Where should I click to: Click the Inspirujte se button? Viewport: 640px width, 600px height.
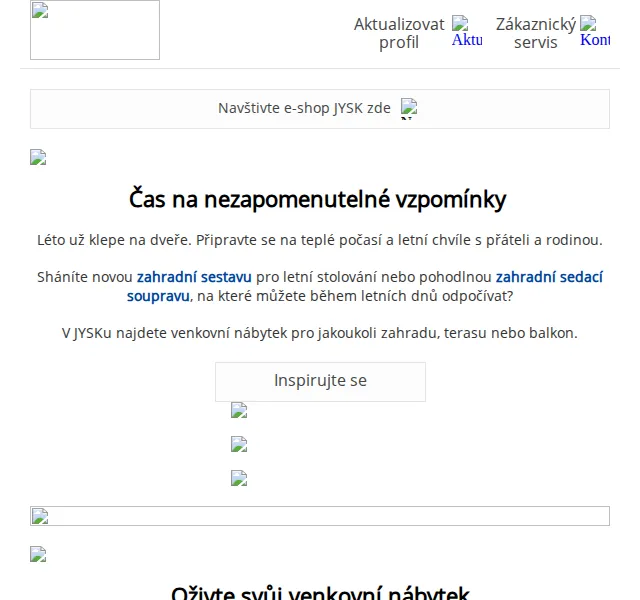pos(320,382)
